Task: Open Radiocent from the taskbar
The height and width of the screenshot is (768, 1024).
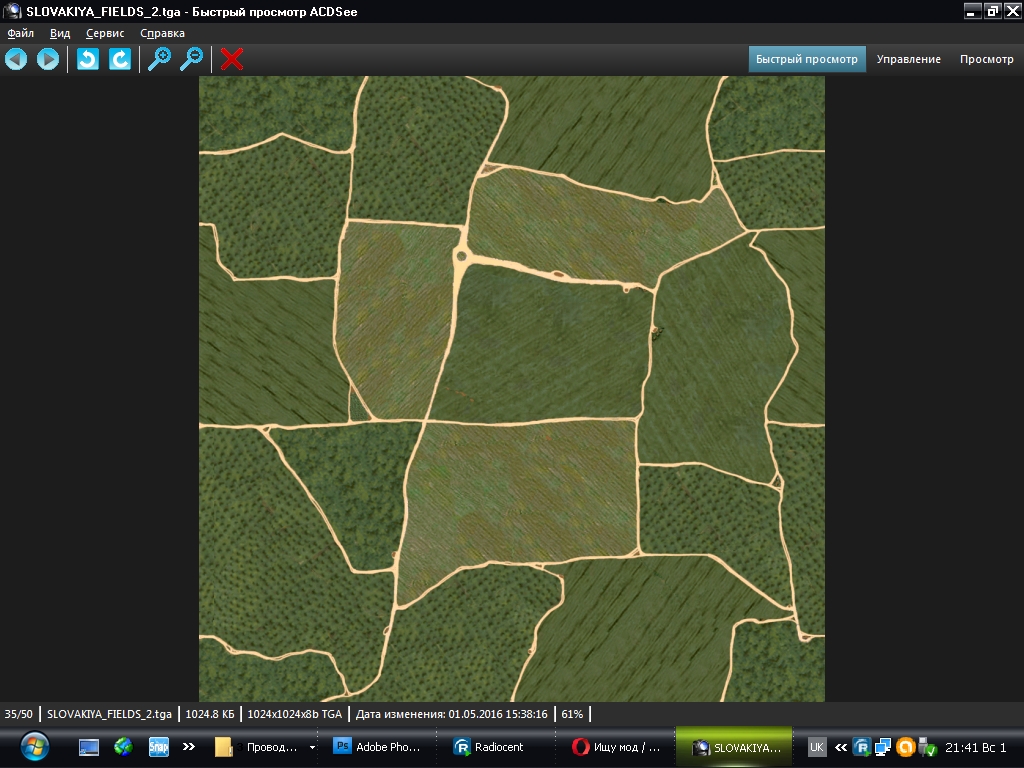Action: 490,747
